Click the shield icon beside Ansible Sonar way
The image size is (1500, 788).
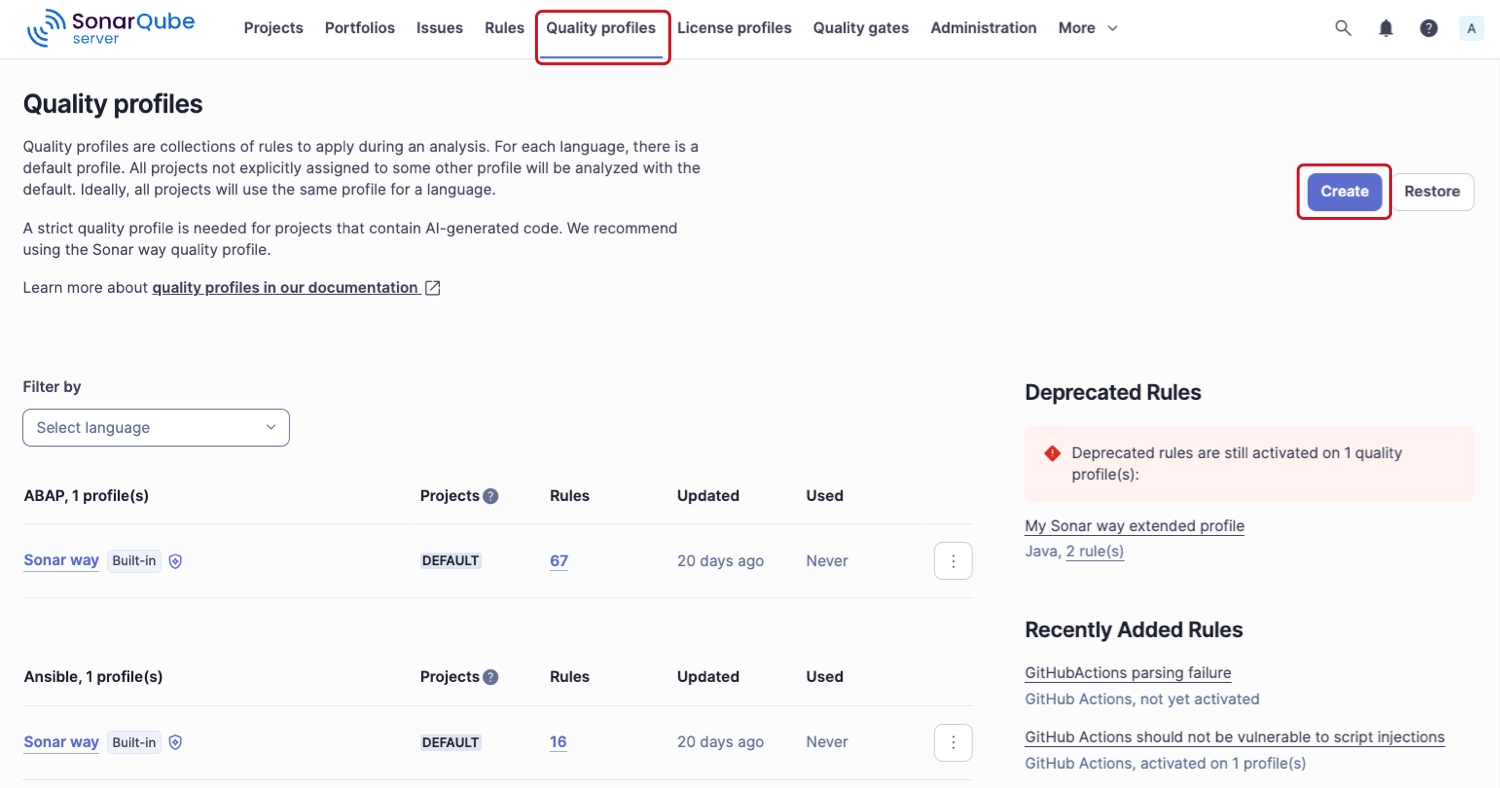(x=175, y=742)
